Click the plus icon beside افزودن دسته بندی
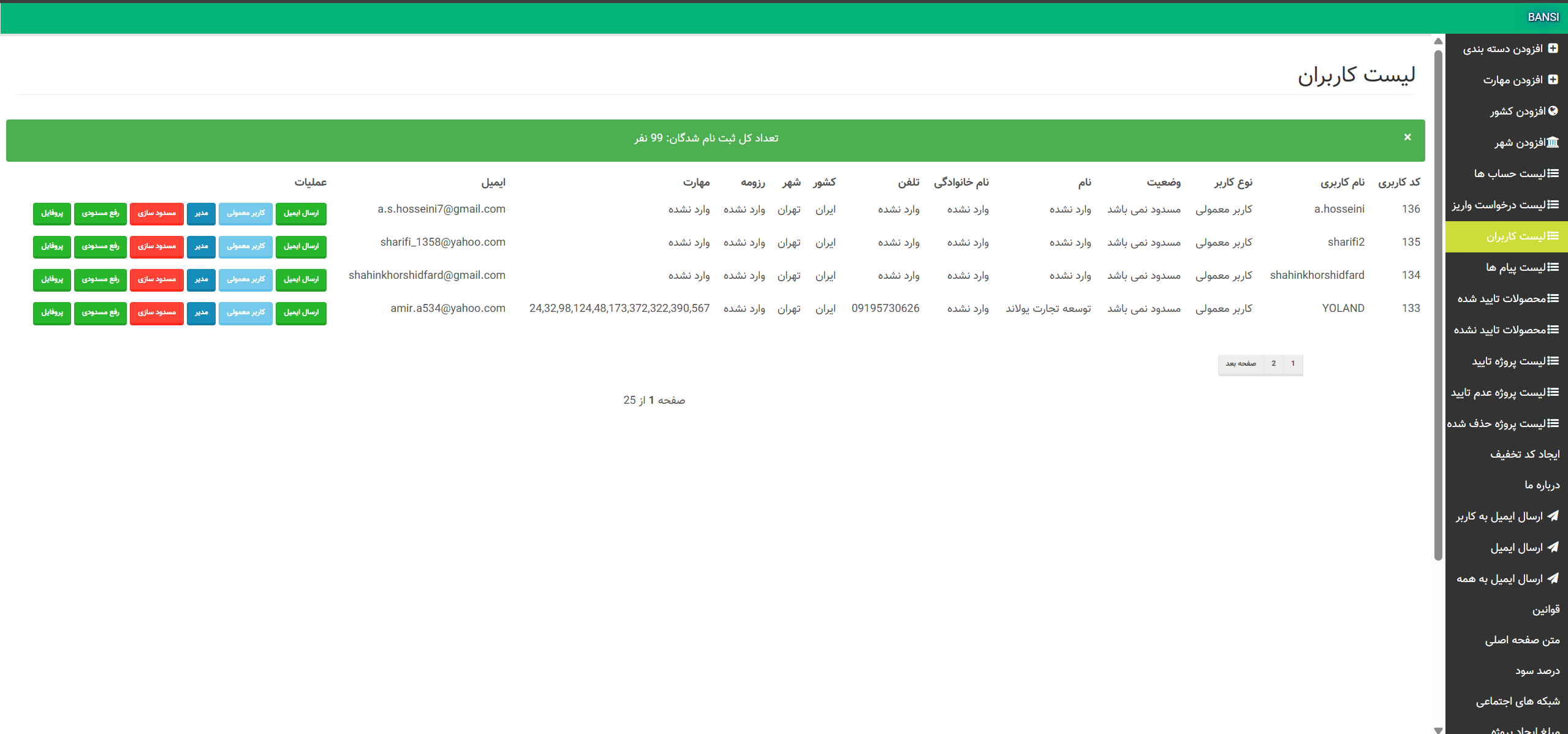 point(1553,48)
